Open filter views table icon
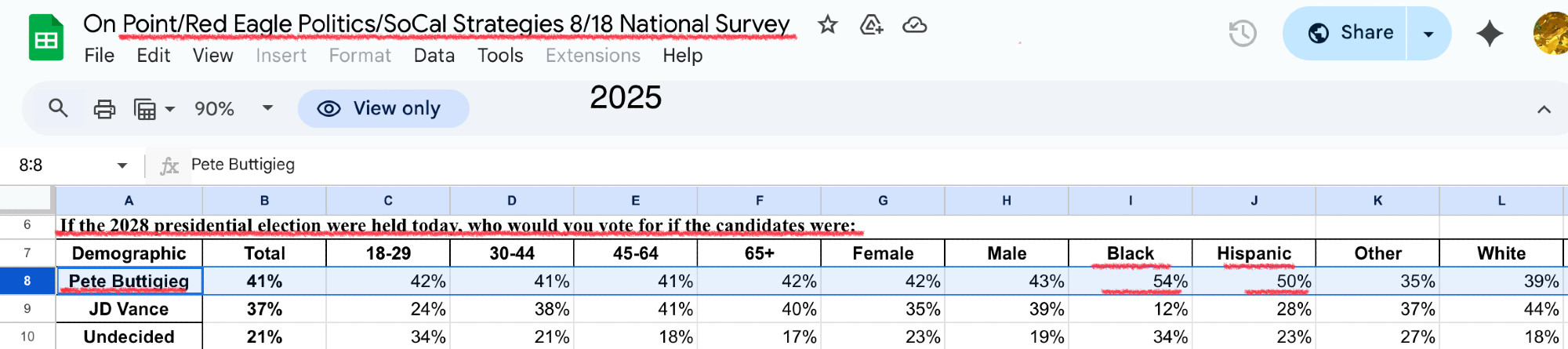1568x349 pixels. 154,108
